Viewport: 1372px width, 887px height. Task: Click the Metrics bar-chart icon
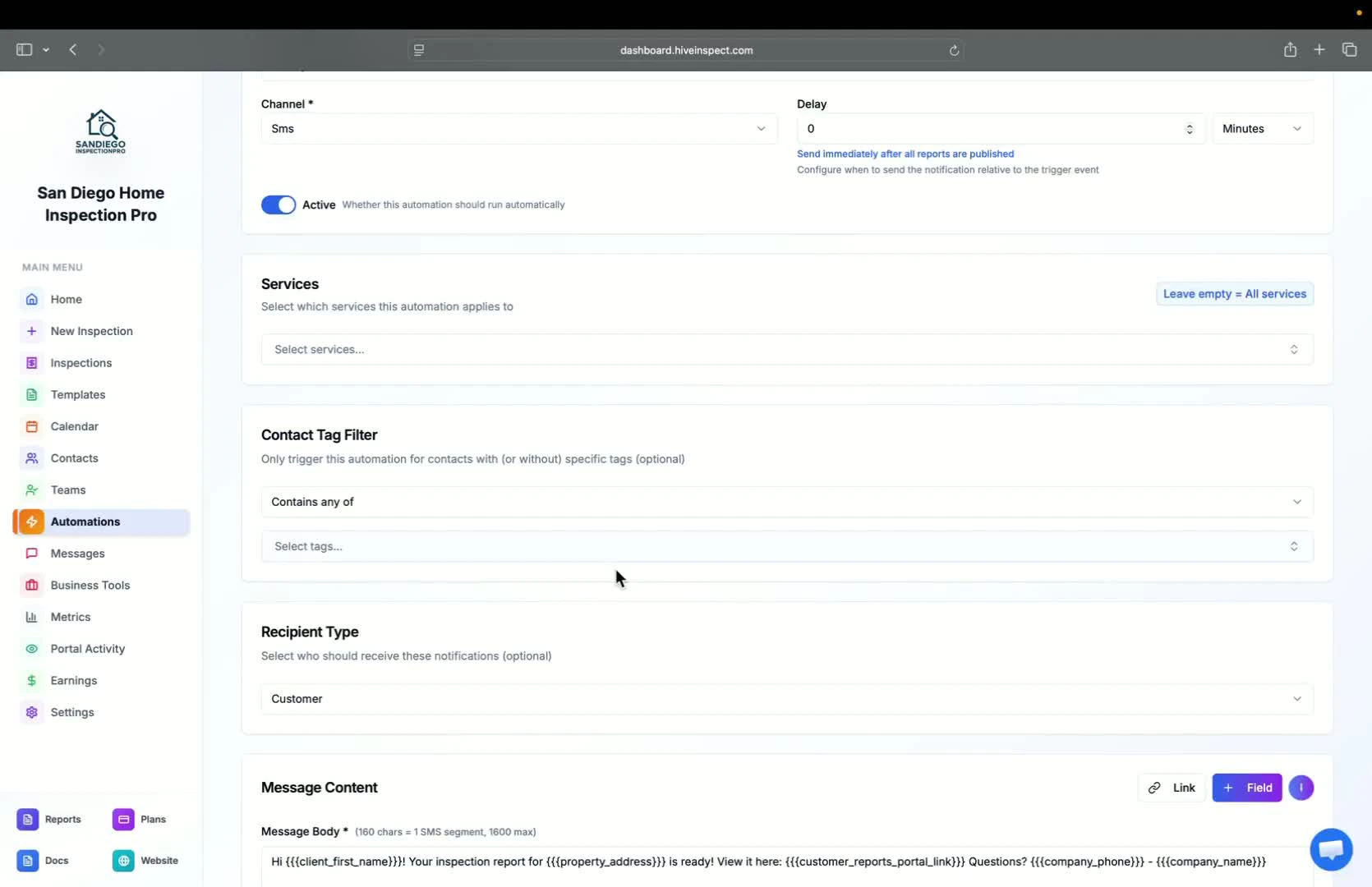coord(31,616)
